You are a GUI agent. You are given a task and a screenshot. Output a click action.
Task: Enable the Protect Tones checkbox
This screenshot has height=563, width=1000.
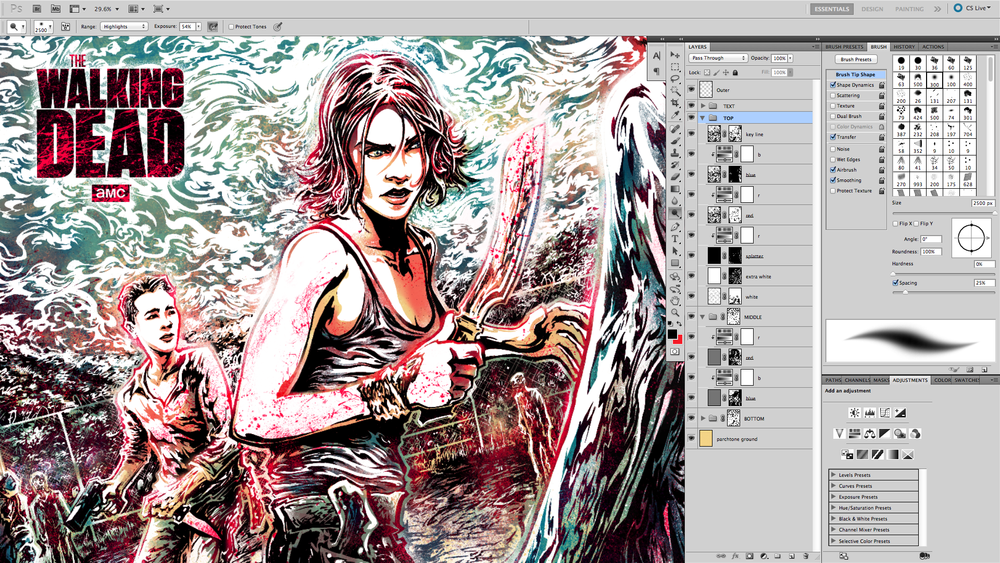tap(231, 27)
